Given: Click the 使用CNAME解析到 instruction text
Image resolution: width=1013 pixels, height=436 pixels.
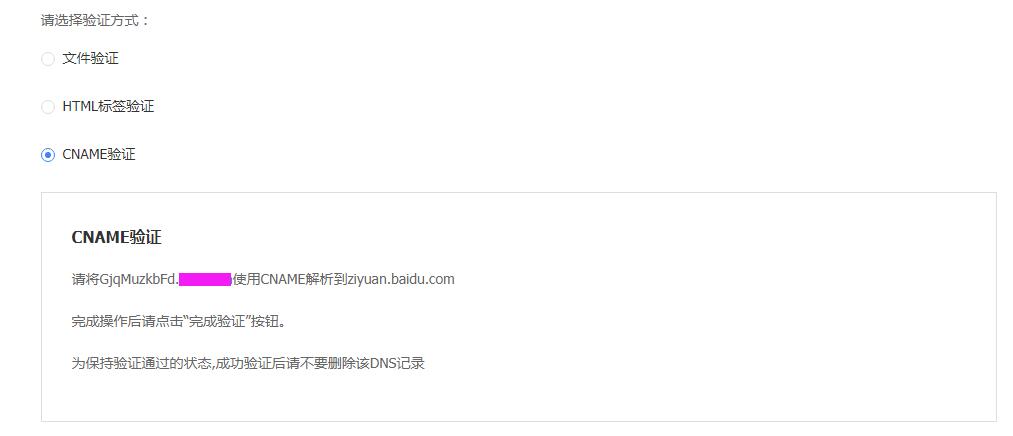Looking at the screenshot, I should pos(289,280).
